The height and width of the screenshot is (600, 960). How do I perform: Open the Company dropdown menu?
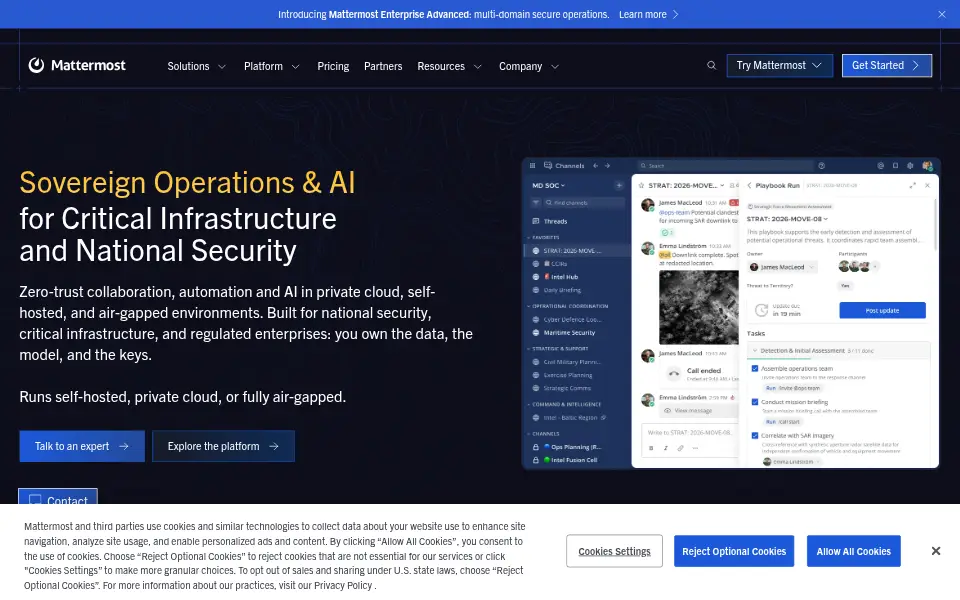(529, 66)
